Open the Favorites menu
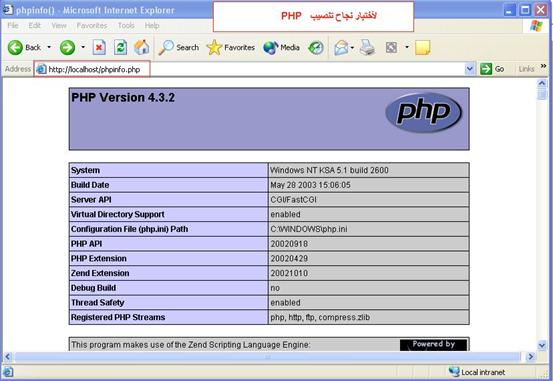 tap(92, 25)
